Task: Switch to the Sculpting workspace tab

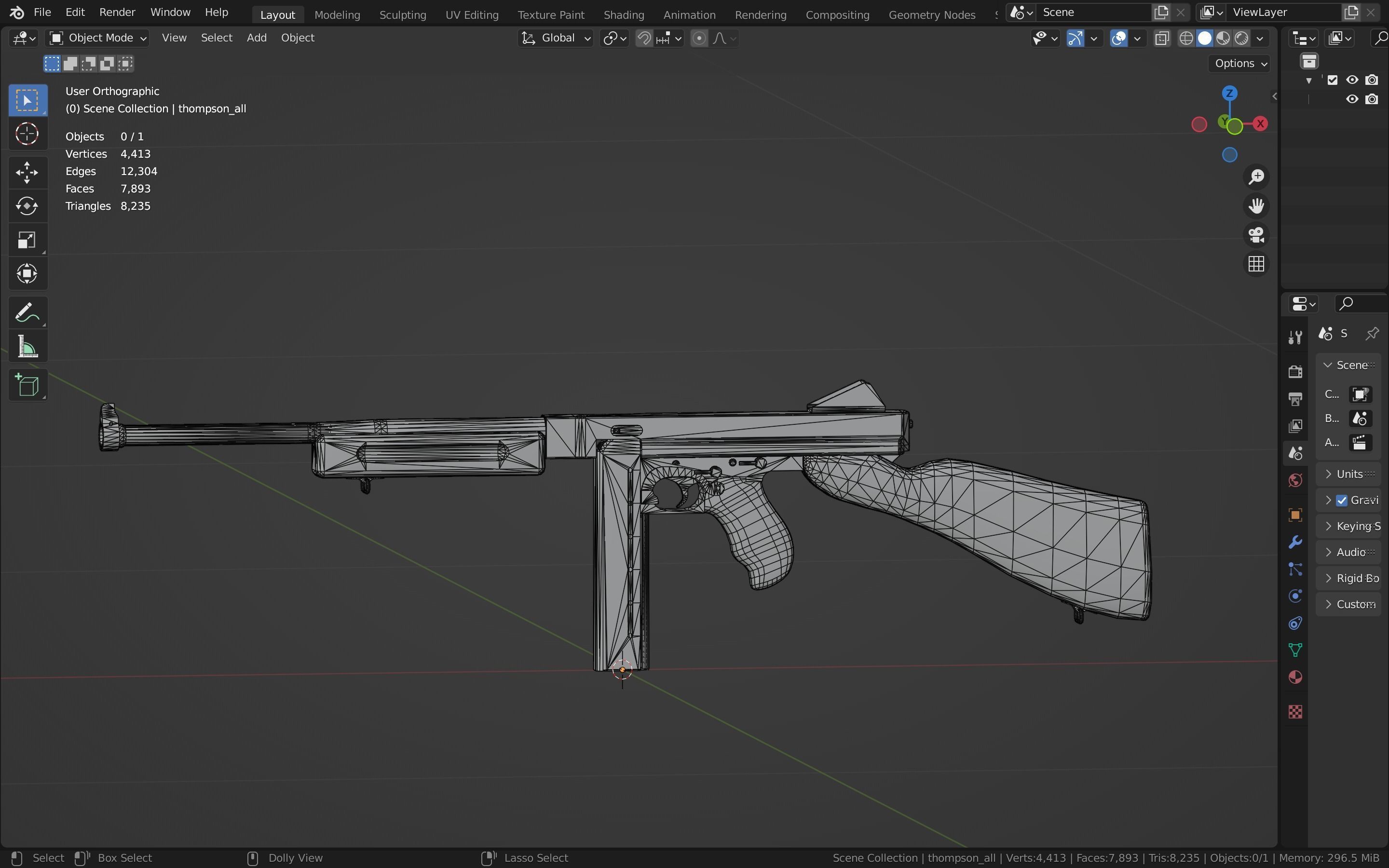Action: (402, 15)
